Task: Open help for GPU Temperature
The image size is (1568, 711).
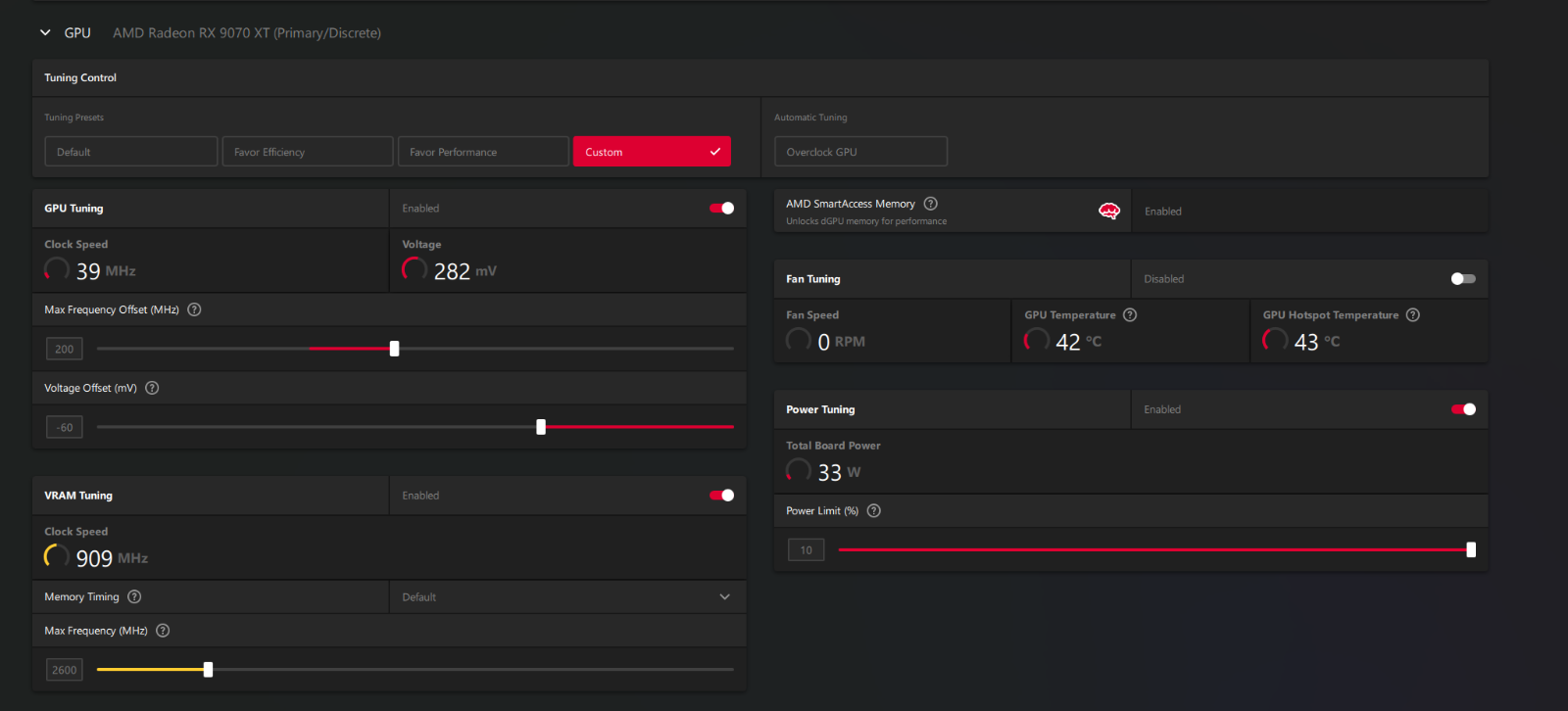Action: [1130, 314]
